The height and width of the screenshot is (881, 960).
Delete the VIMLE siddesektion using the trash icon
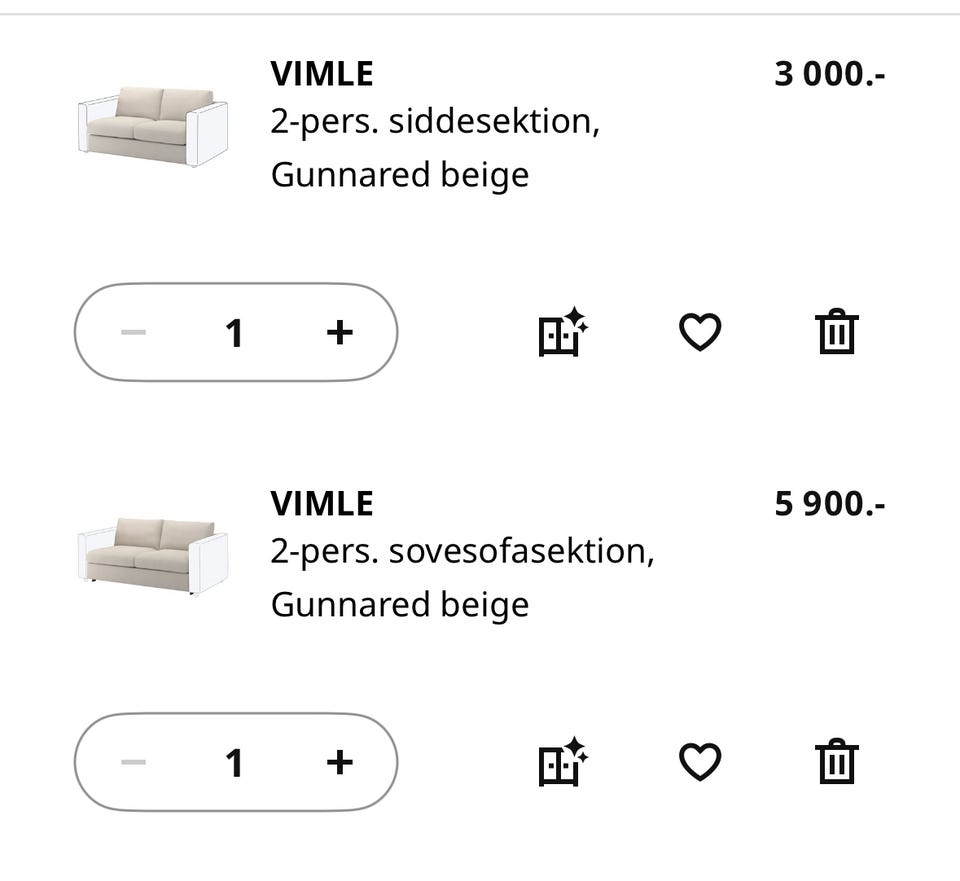point(838,333)
